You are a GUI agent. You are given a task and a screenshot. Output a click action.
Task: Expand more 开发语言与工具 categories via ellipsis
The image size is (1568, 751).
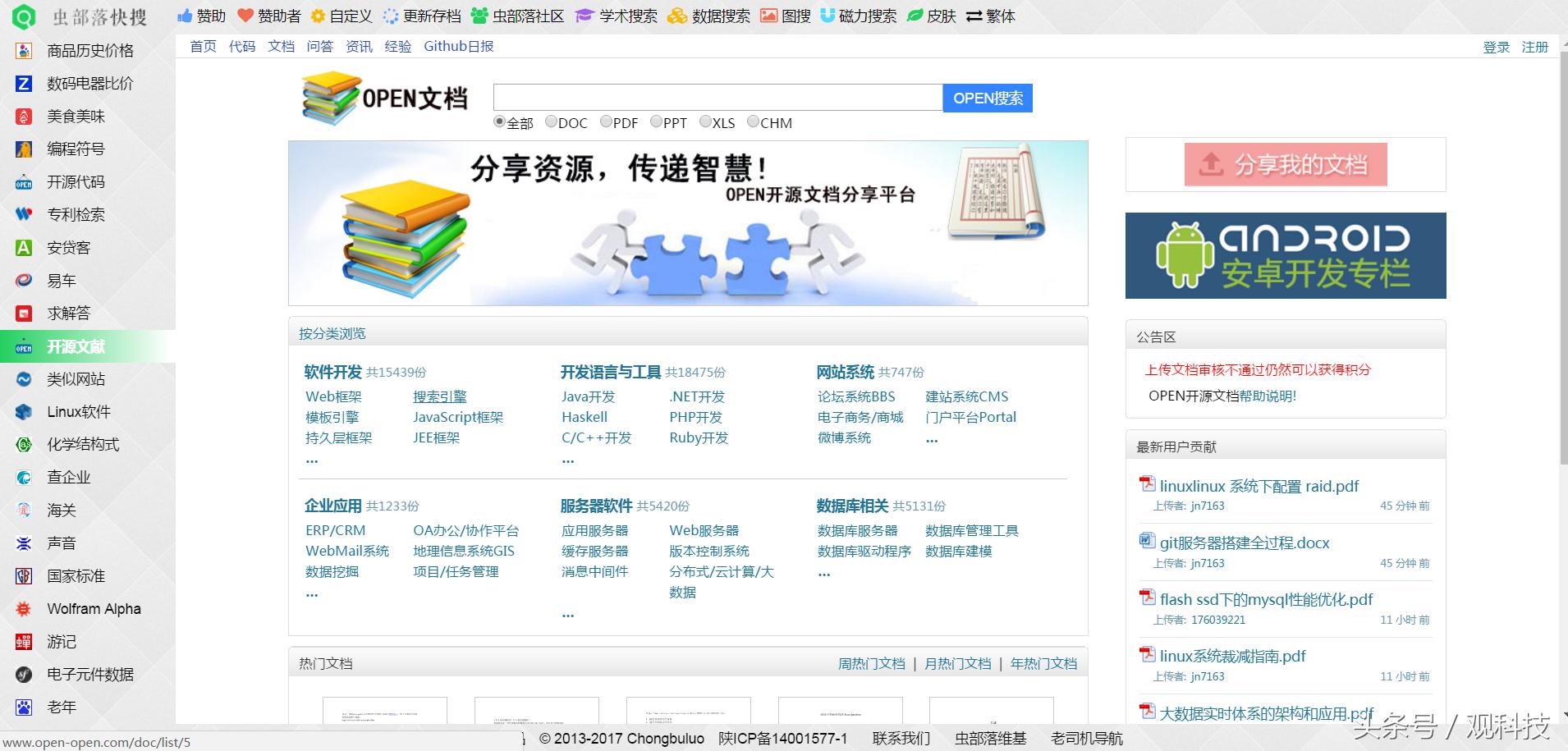568,460
